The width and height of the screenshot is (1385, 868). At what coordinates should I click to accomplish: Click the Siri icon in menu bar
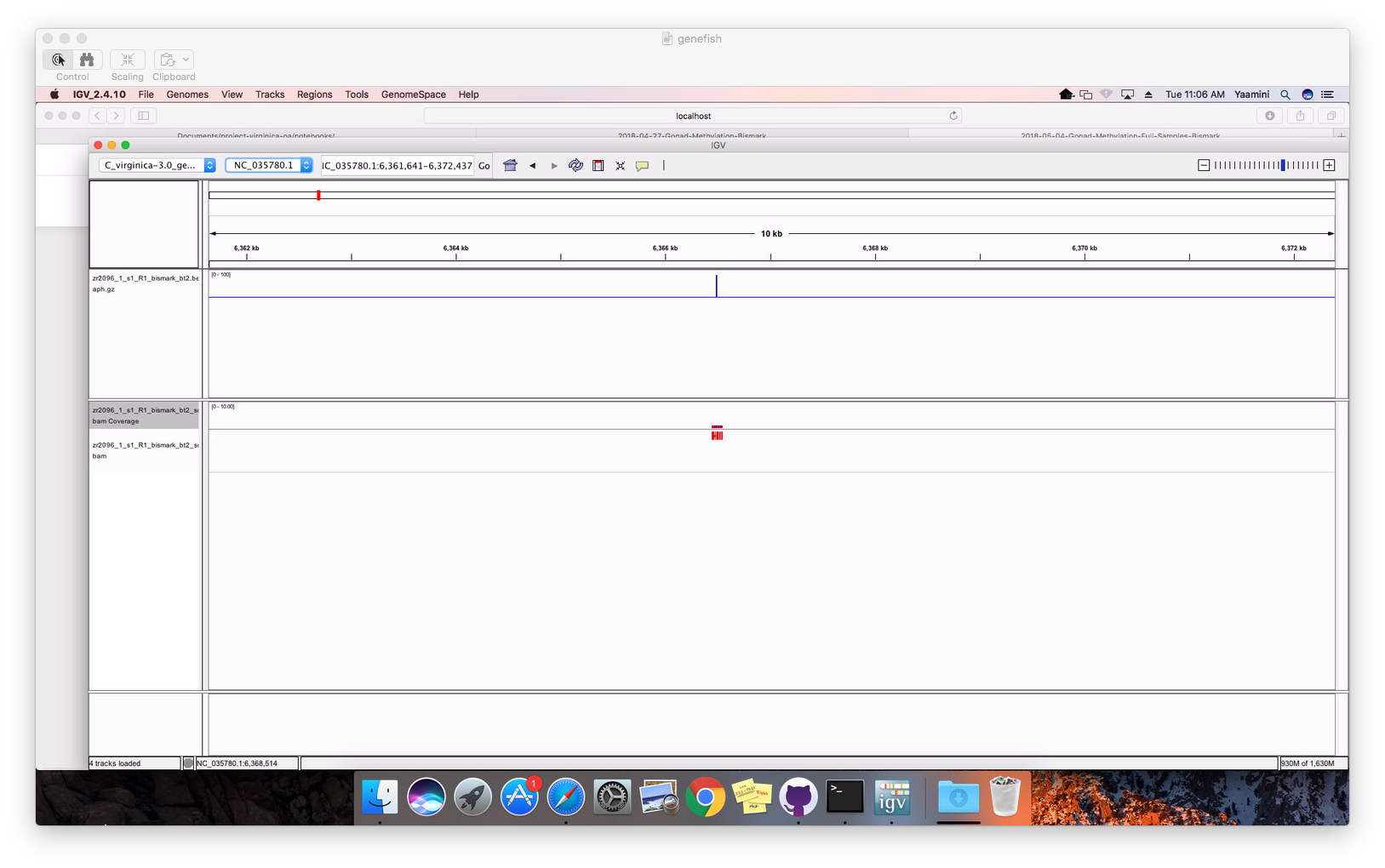(x=1308, y=94)
